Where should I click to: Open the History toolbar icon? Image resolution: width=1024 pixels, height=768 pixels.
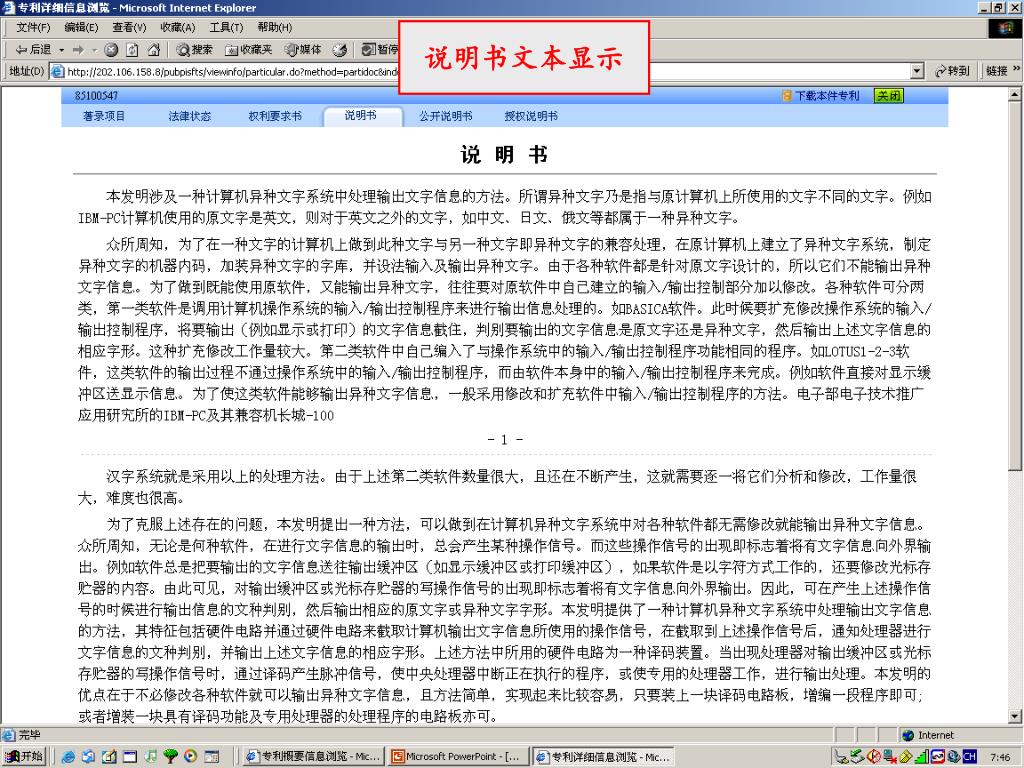point(340,50)
